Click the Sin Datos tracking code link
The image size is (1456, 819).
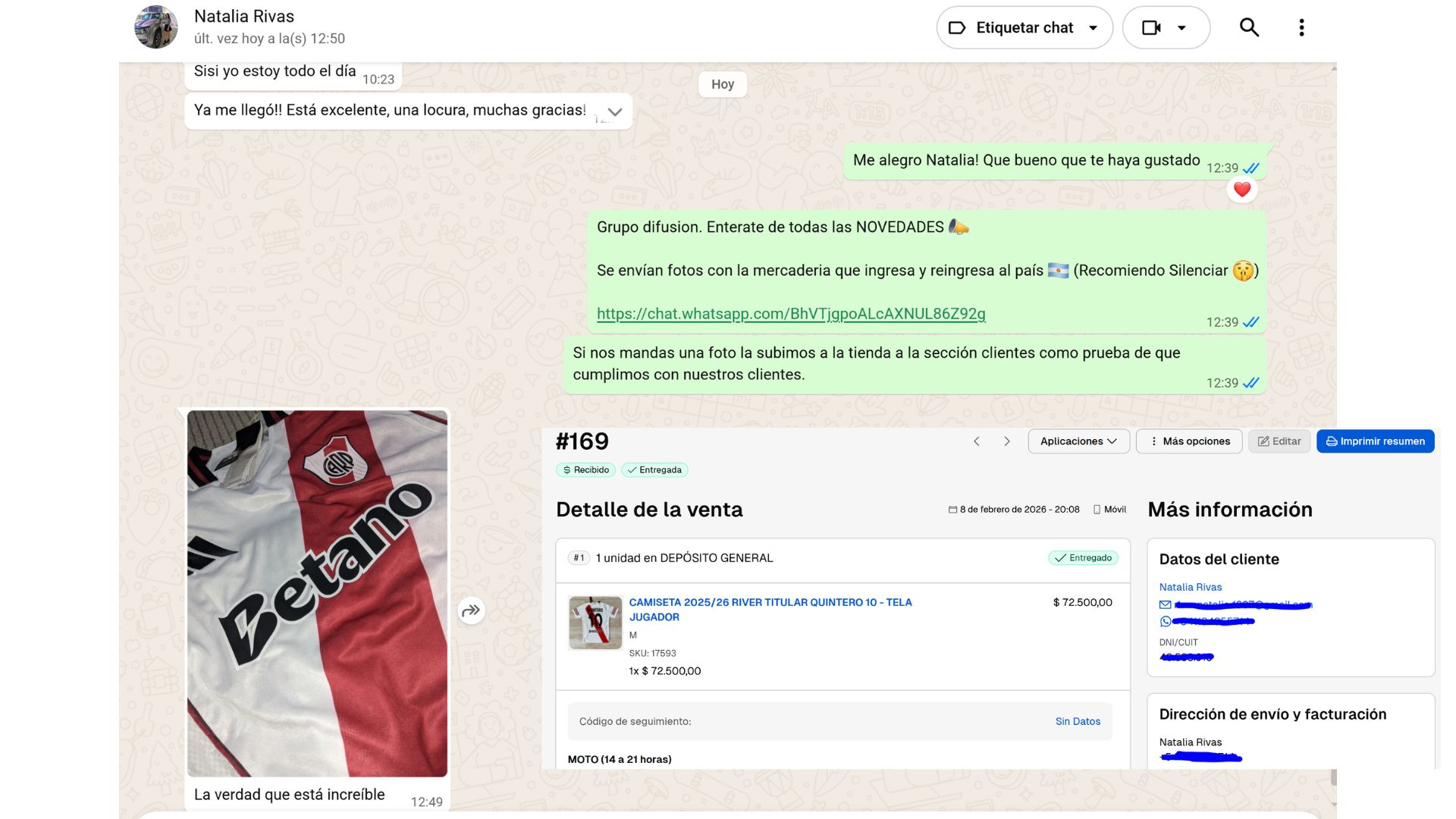1077,721
